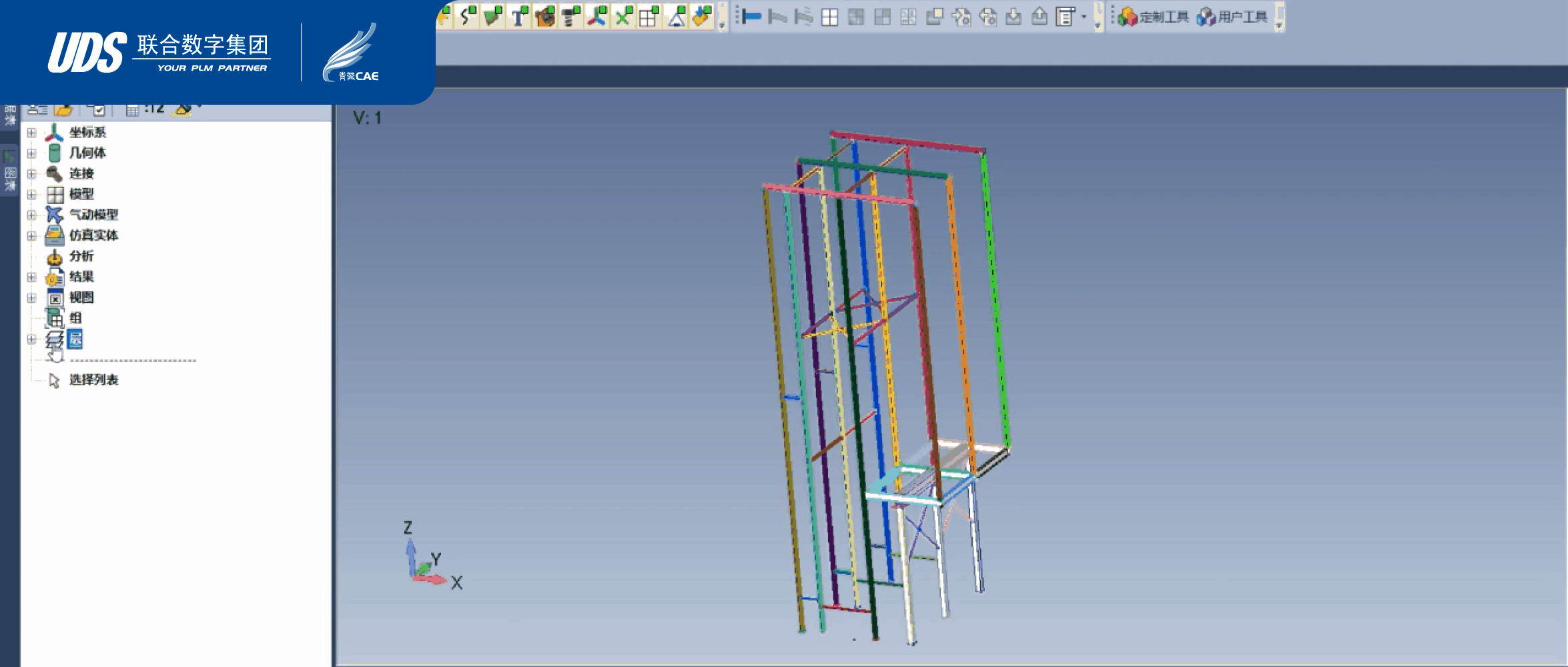
Task: Click the gray slanted flag icon
Action: (777, 17)
